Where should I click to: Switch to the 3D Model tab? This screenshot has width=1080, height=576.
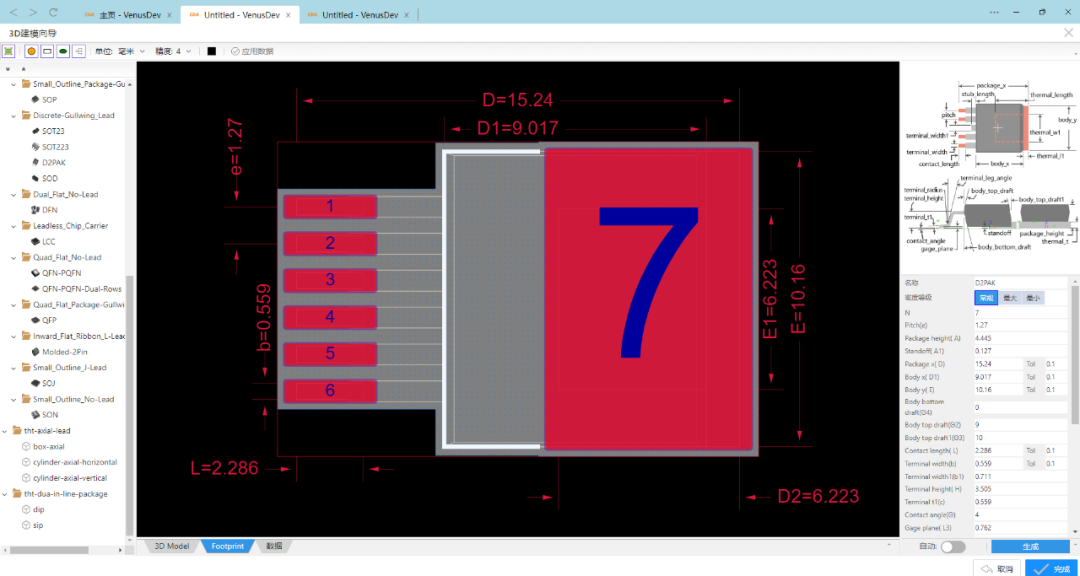point(172,546)
